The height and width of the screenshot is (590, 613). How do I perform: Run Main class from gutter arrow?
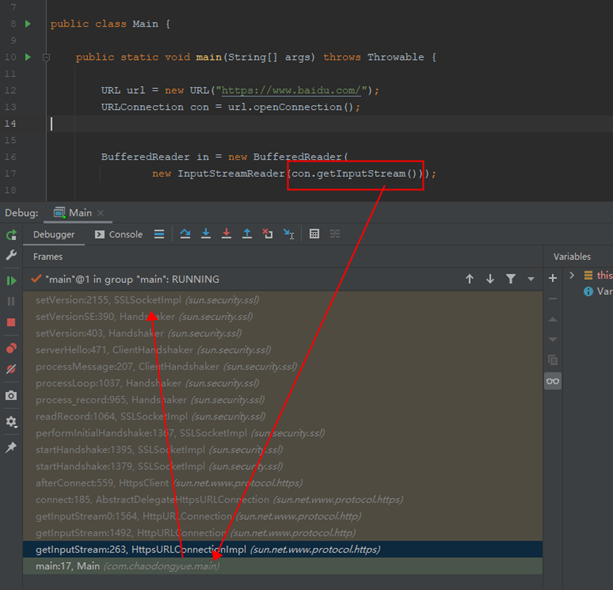[28, 24]
